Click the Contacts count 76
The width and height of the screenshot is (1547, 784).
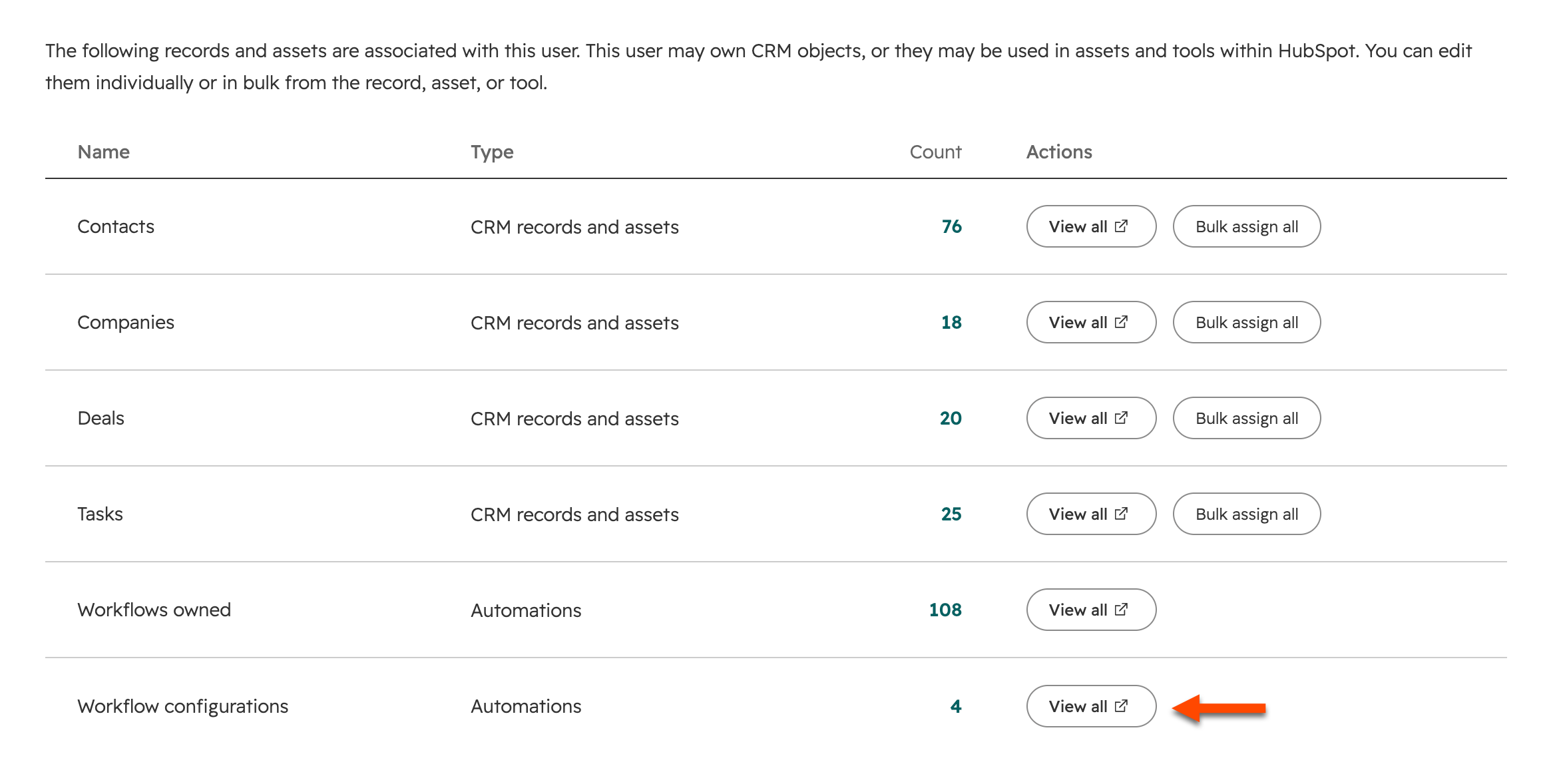[951, 226]
